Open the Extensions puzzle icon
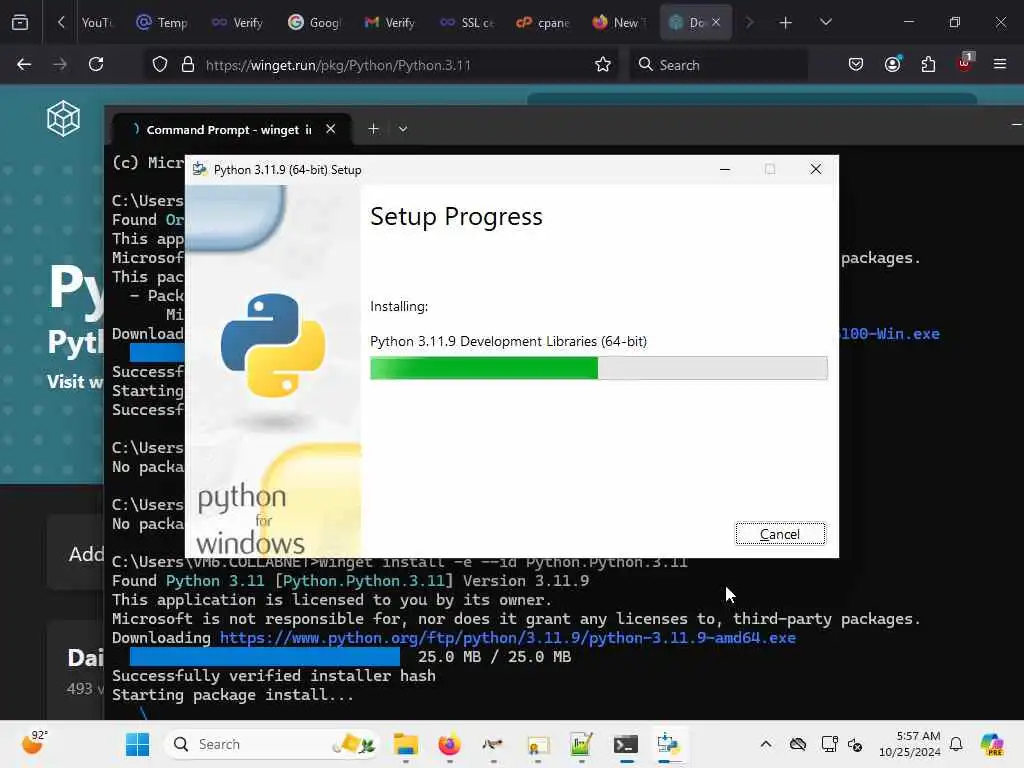Image resolution: width=1024 pixels, height=768 pixels. [x=928, y=64]
